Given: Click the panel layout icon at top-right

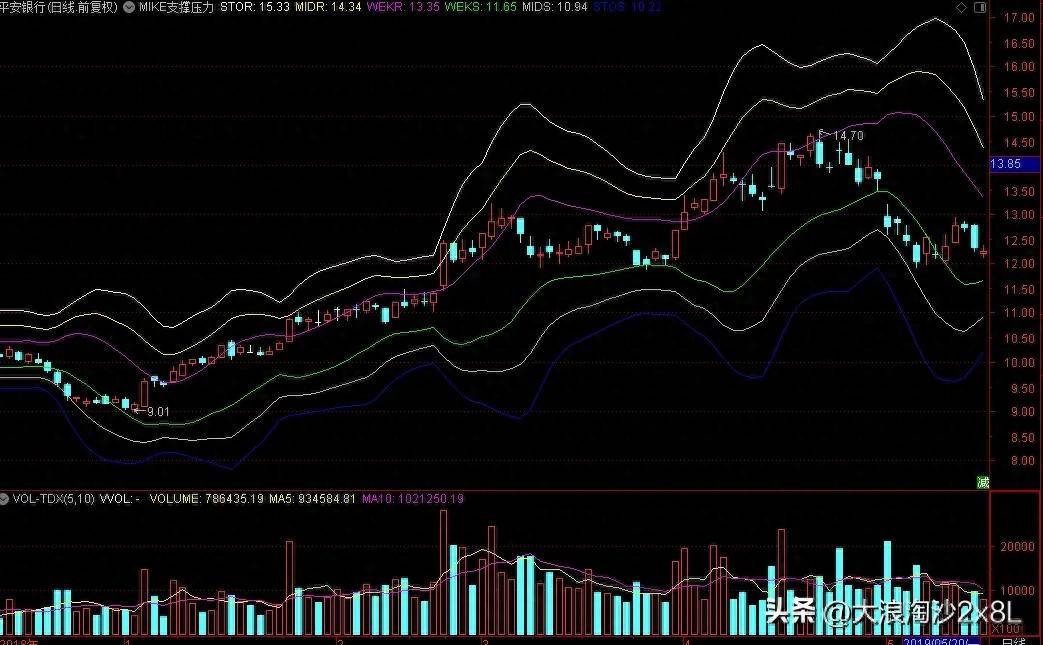Looking at the screenshot, I should (x=980, y=7).
